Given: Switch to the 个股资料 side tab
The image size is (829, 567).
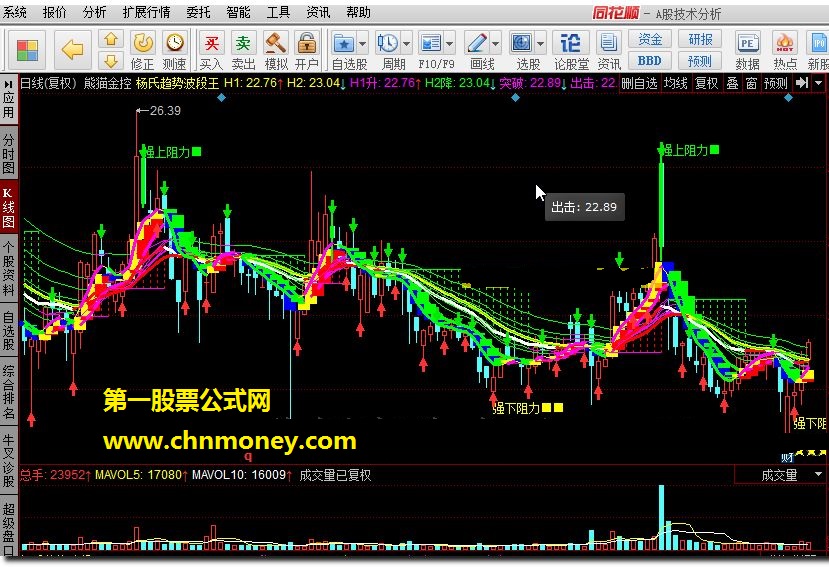Looking at the screenshot, I should [8, 268].
